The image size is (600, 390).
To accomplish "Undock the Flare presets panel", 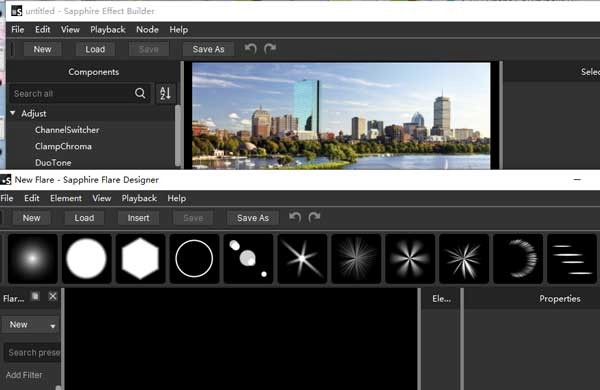I will point(35,296).
